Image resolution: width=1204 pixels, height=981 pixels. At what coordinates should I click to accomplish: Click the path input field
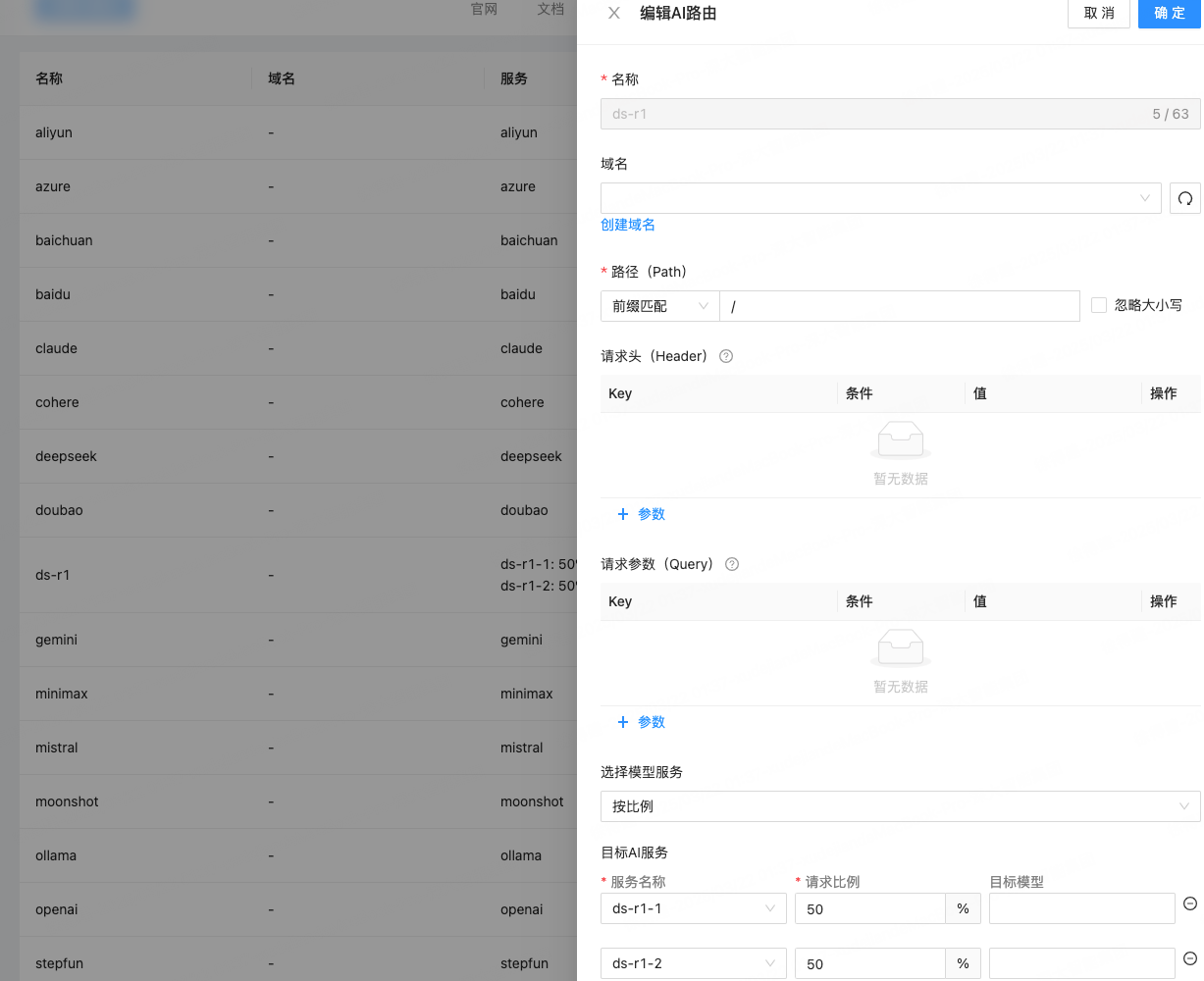tap(900, 306)
